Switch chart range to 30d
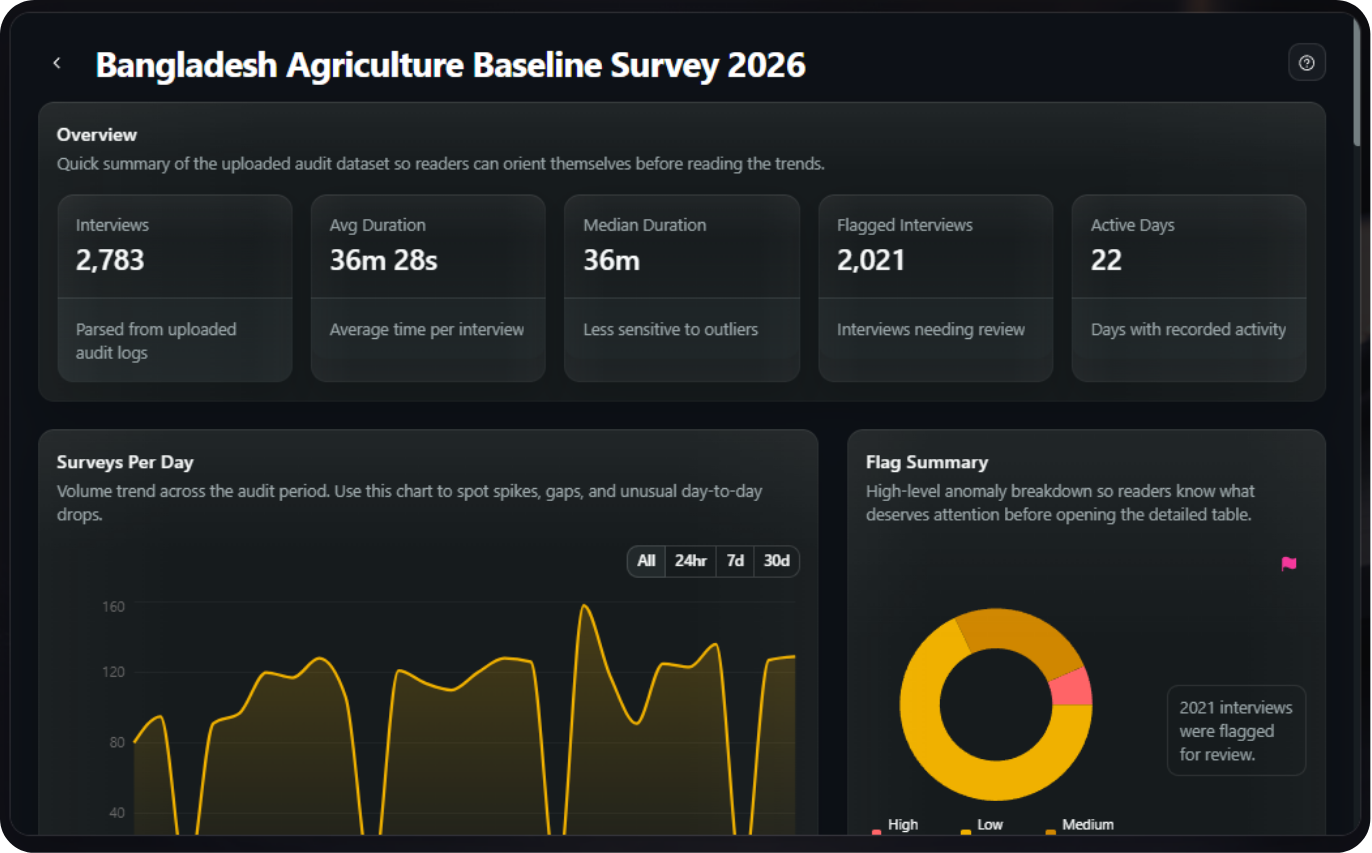This screenshot has height=853, width=1372. click(777, 561)
